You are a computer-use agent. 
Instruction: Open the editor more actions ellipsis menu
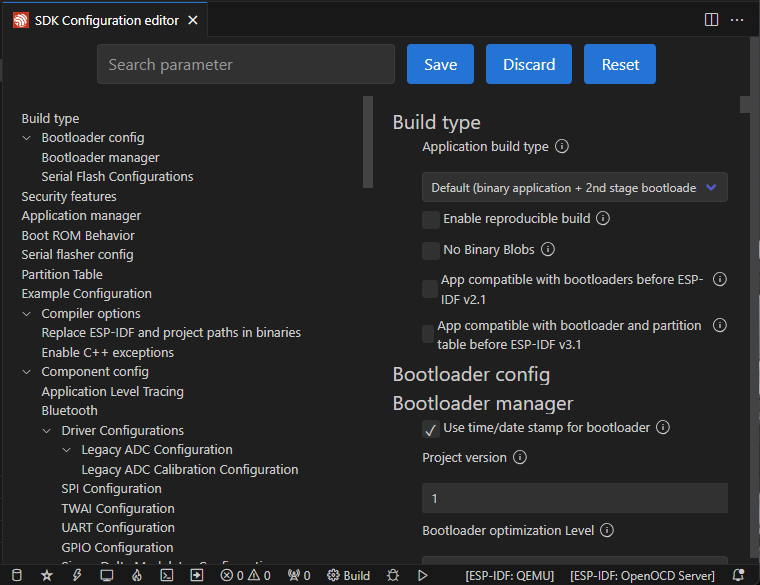coord(737,20)
